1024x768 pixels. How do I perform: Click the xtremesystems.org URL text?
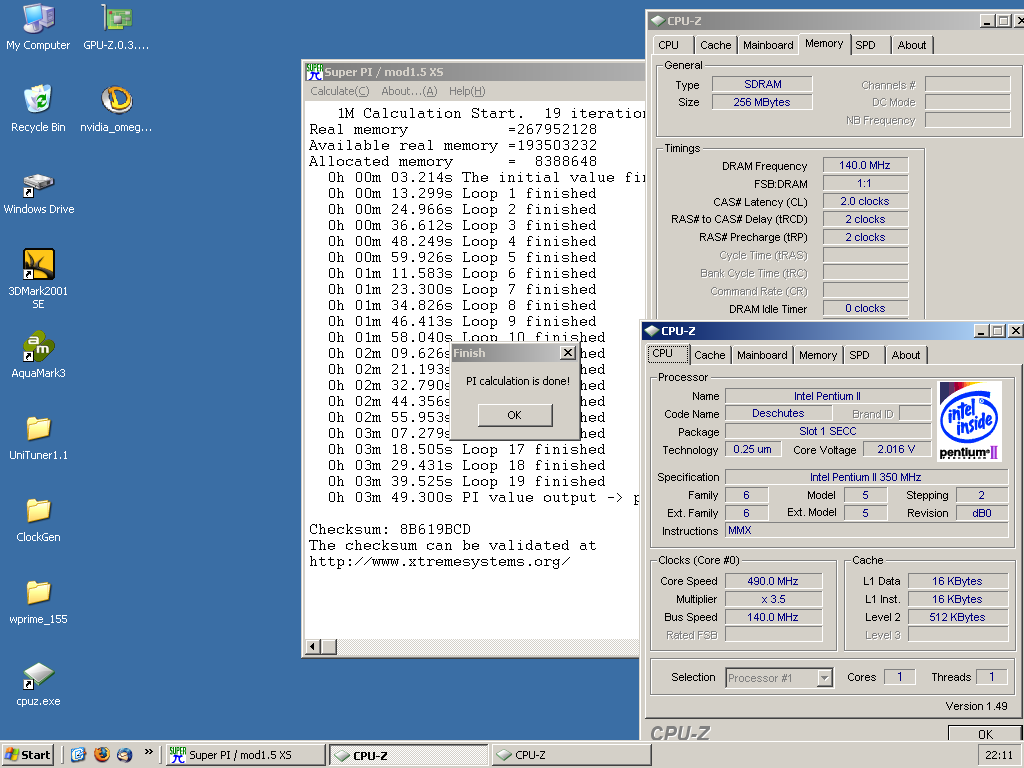[x=440, y=562]
